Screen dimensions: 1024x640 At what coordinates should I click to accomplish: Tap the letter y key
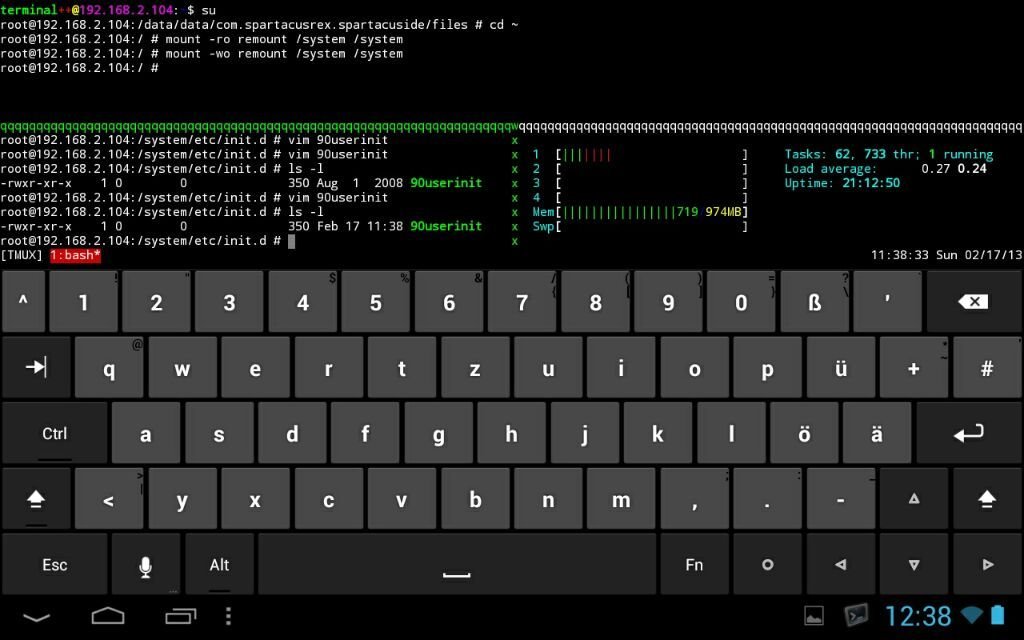click(182, 499)
